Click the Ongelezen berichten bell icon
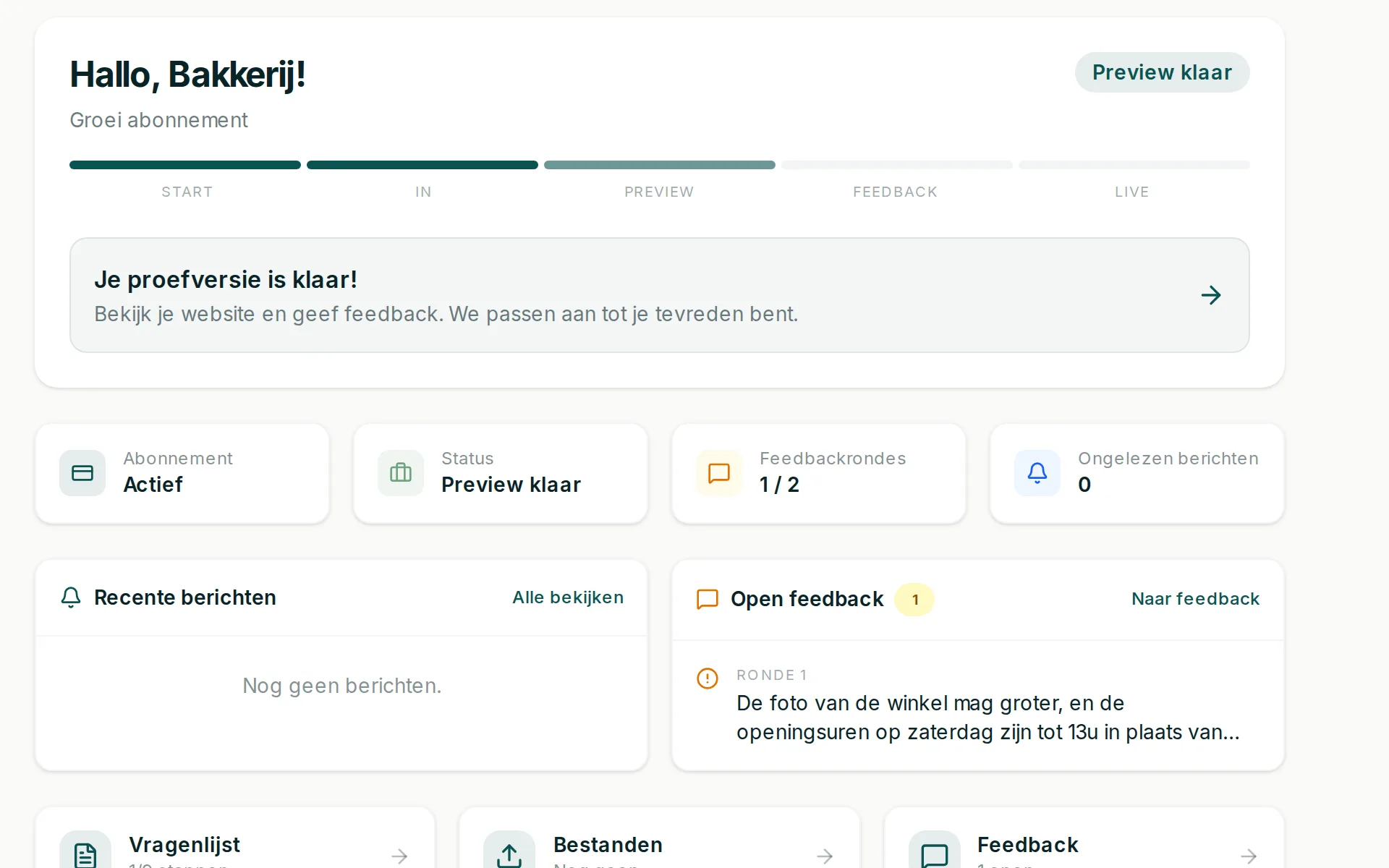This screenshot has height=868, width=1389. pyautogui.click(x=1037, y=473)
